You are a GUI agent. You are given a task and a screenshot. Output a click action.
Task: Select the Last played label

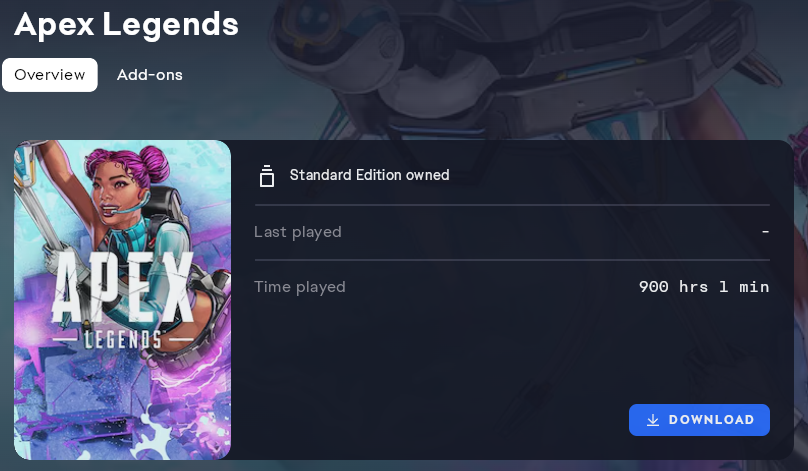click(x=297, y=232)
